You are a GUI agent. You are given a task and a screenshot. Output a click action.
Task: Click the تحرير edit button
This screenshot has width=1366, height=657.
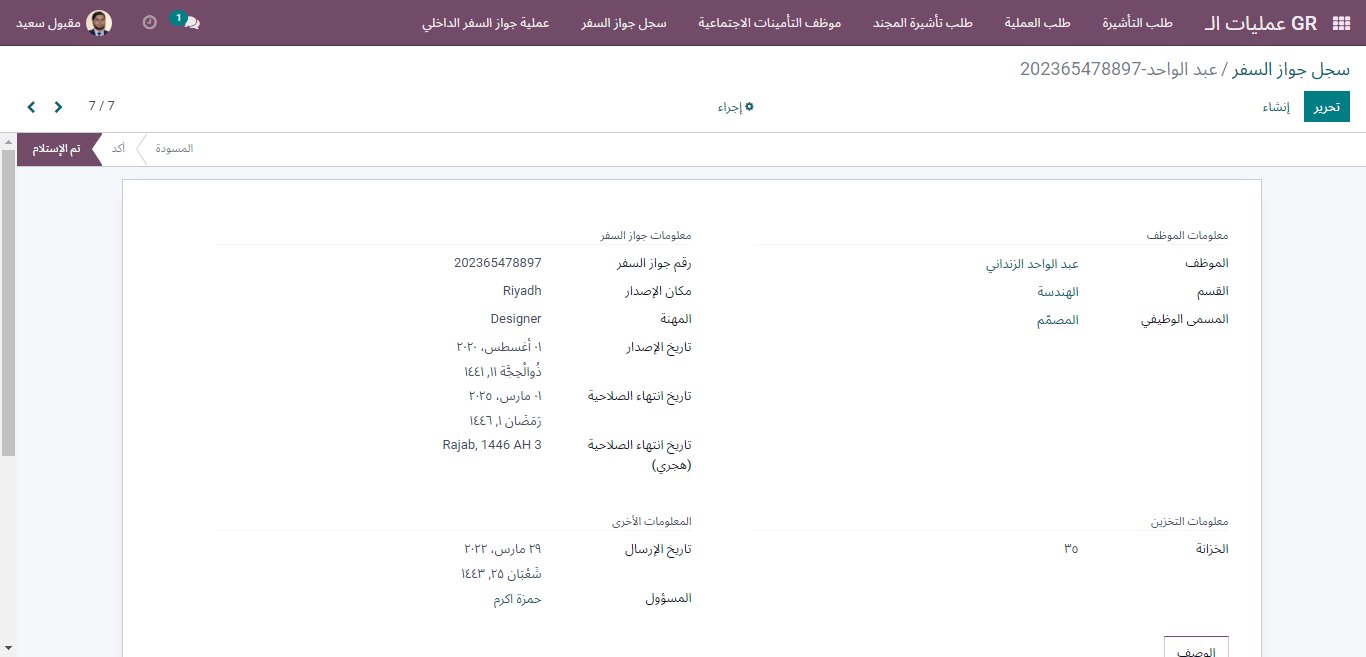pos(1327,107)
